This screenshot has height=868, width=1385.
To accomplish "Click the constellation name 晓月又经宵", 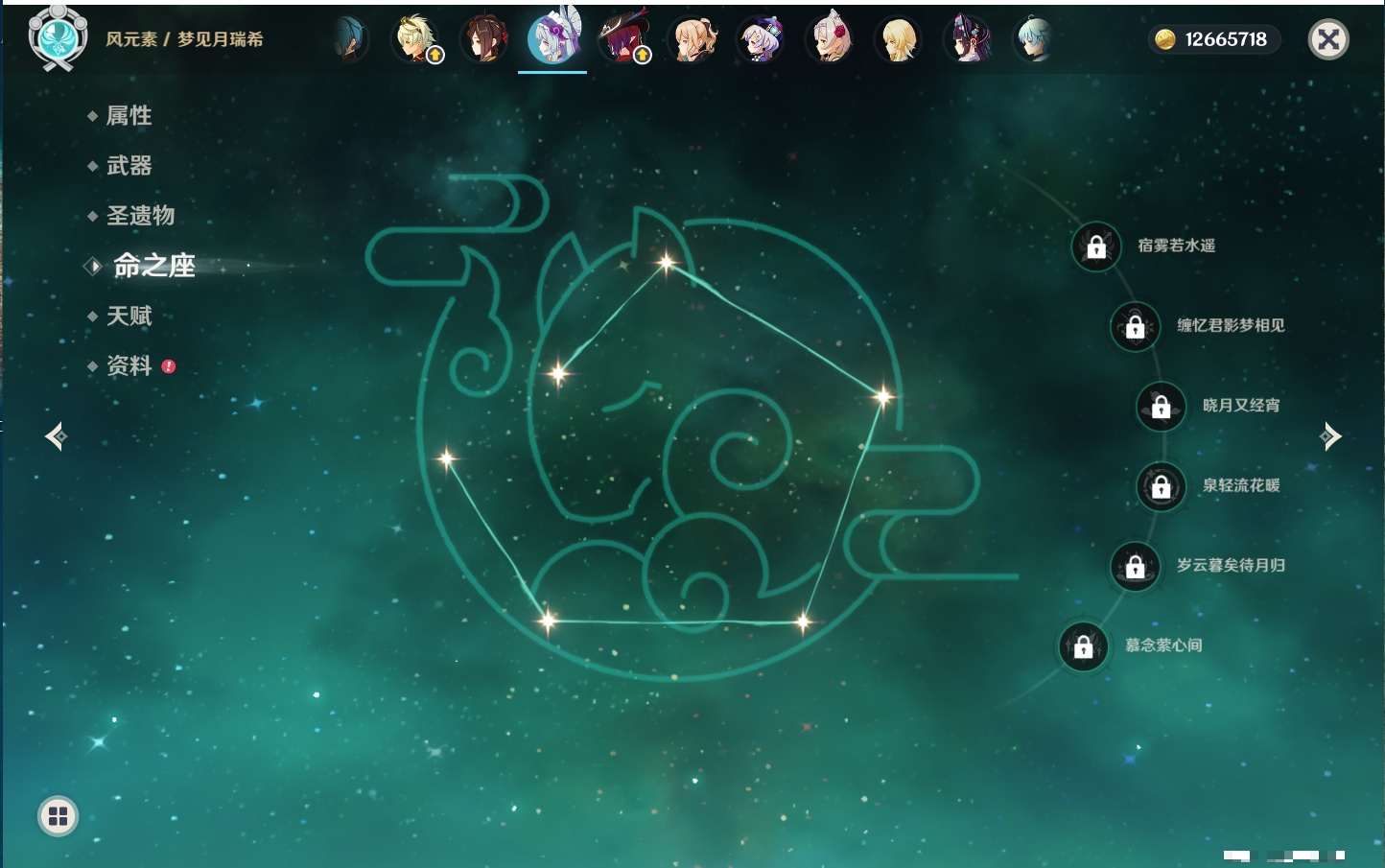I will point(1241,405).
